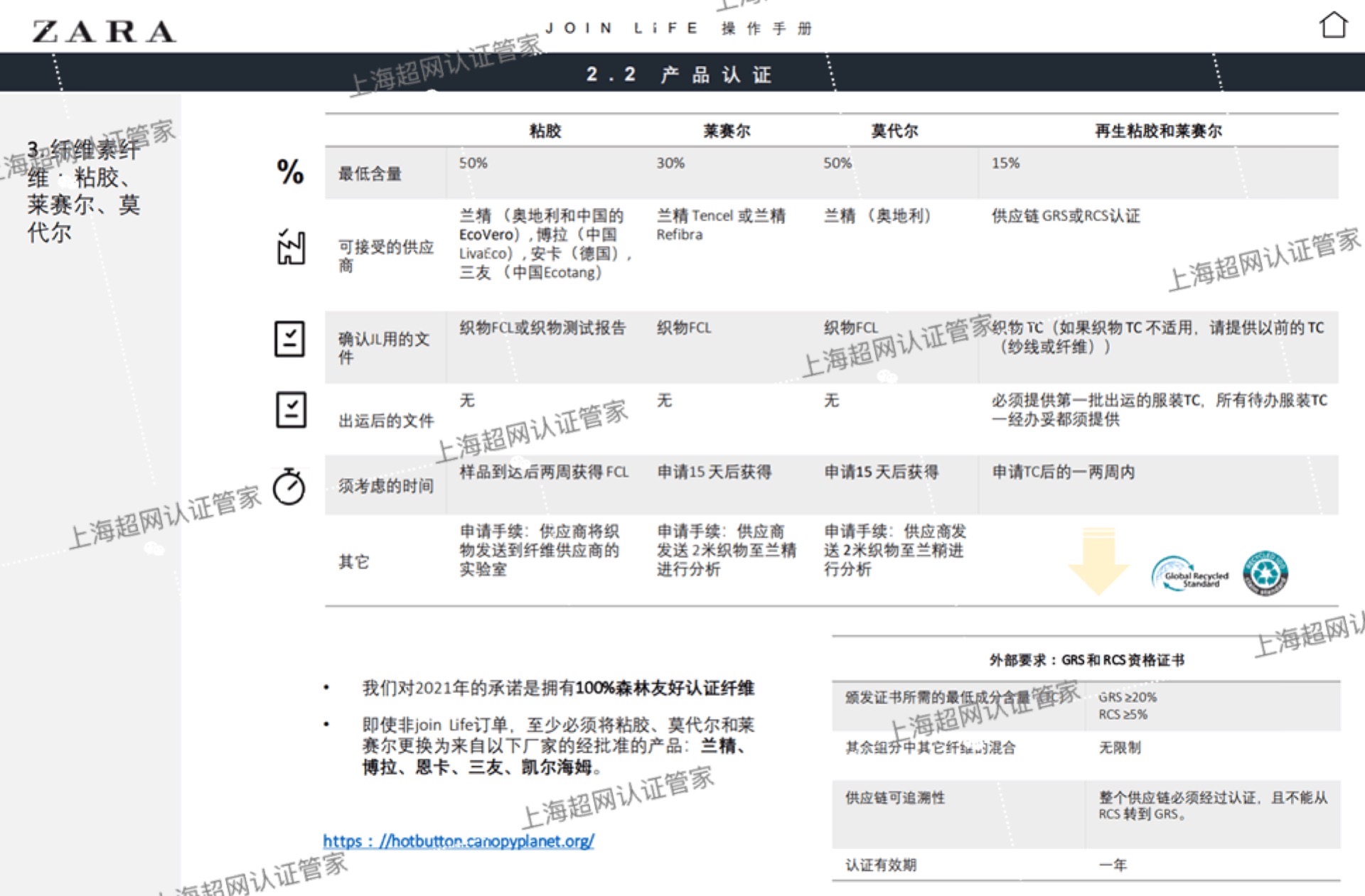The image size is (1365, 896).
Task: Open the hotbutton.canopyplanet.org link
Action: [x=459, y=841]
